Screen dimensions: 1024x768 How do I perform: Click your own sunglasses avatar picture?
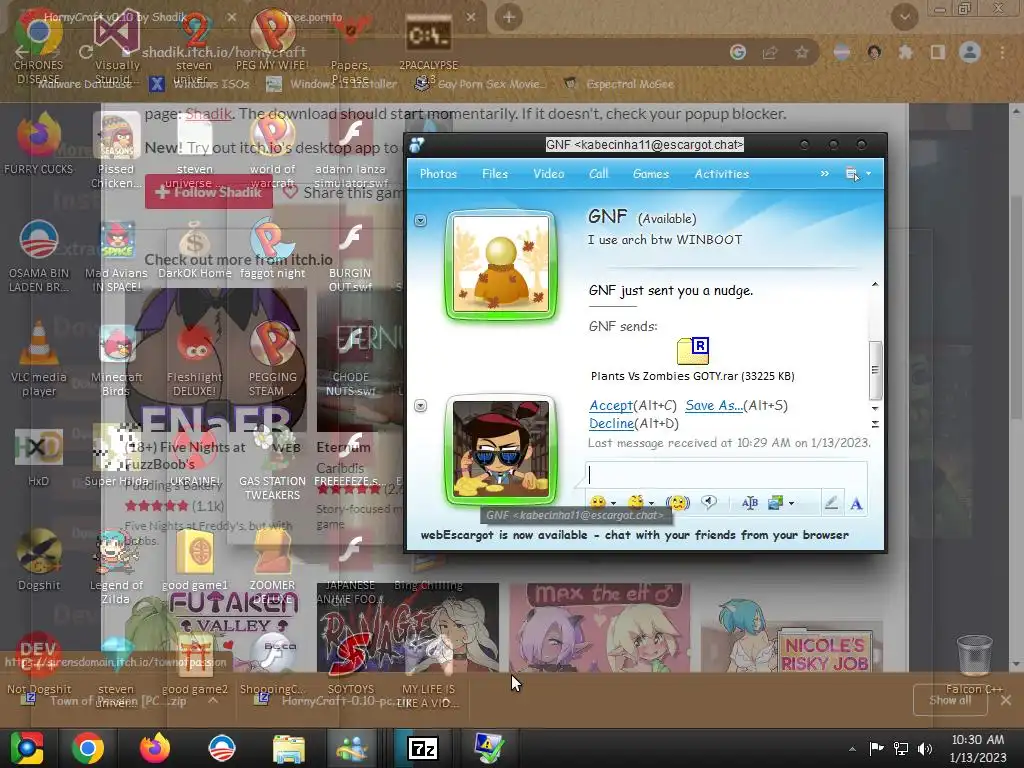pyautogui.click(x=501, y=450)
